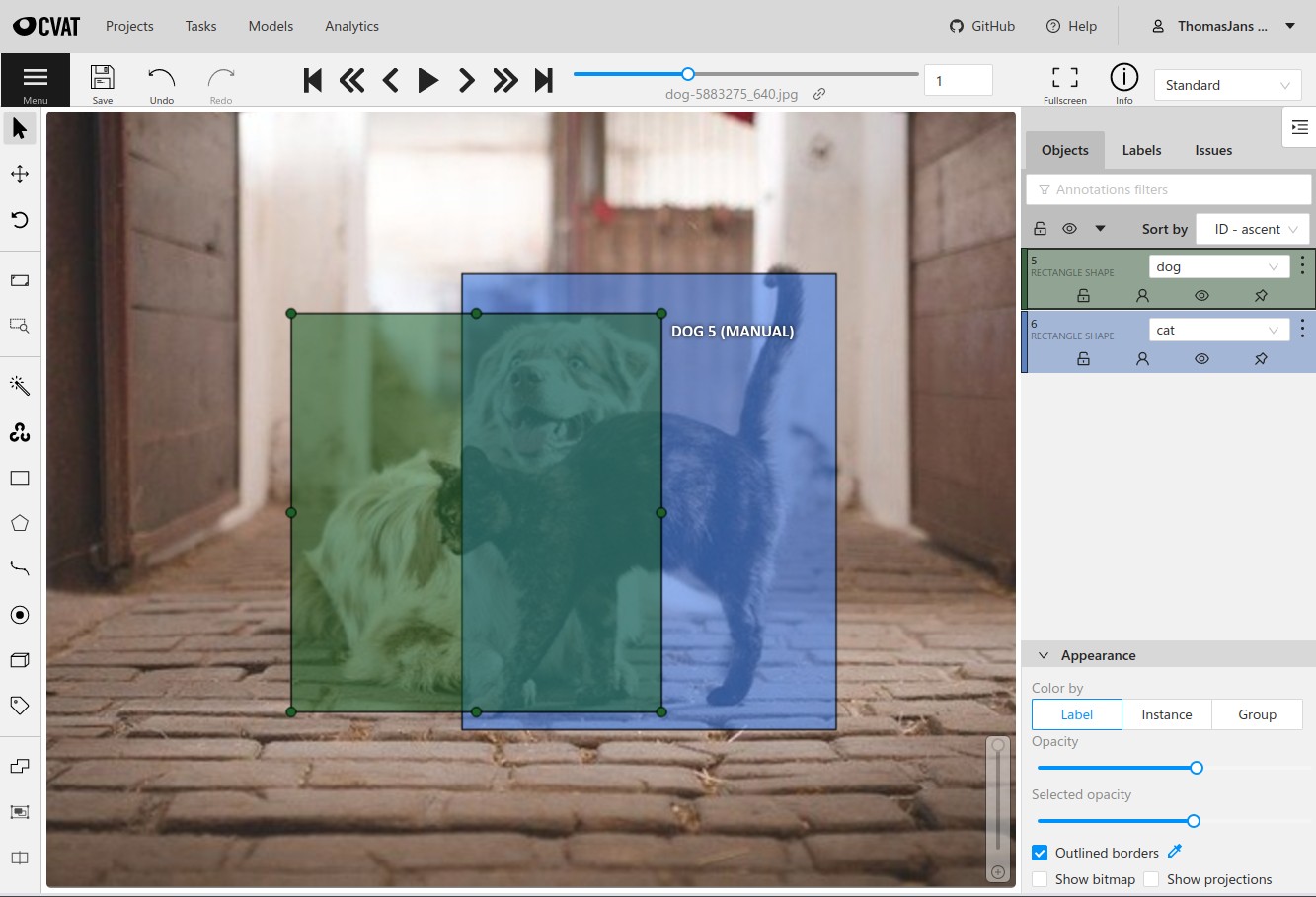
Task: Select the Draw rectangle tool
Action: tap(20, 478)
